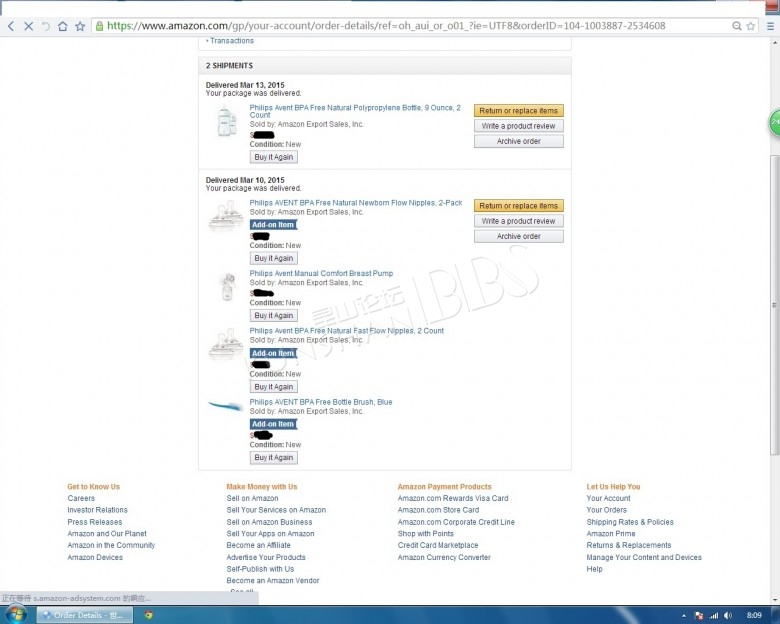
Task: Open blue Bottle Brush product thumbnail
Action: click(x=225, y=406)
